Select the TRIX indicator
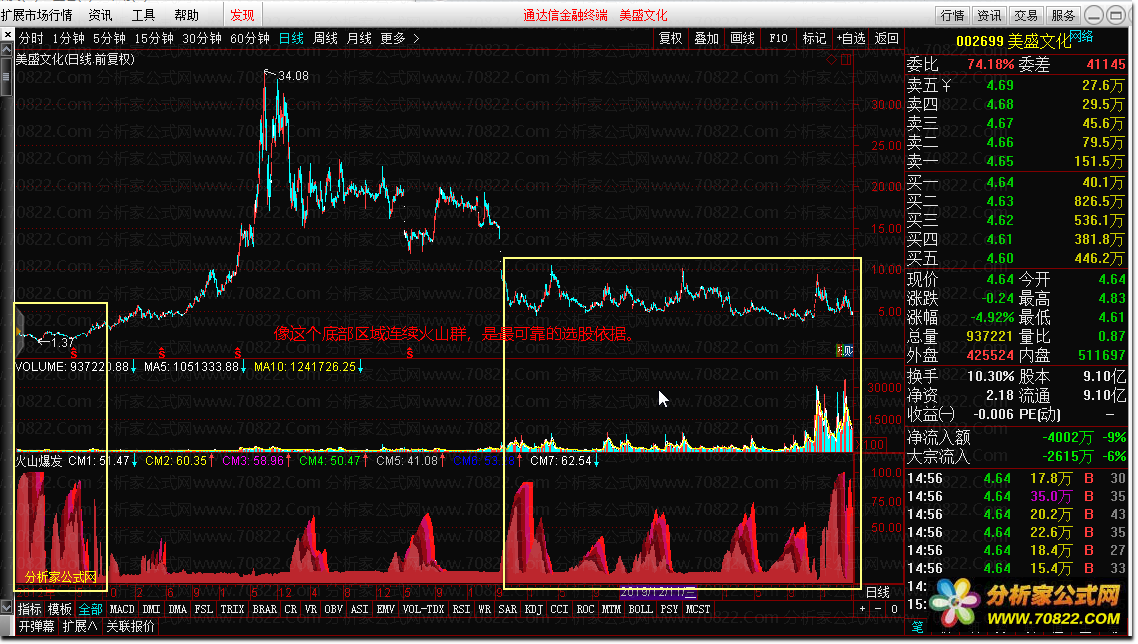This screenshot has width=1138, height=644. [232, 609]
